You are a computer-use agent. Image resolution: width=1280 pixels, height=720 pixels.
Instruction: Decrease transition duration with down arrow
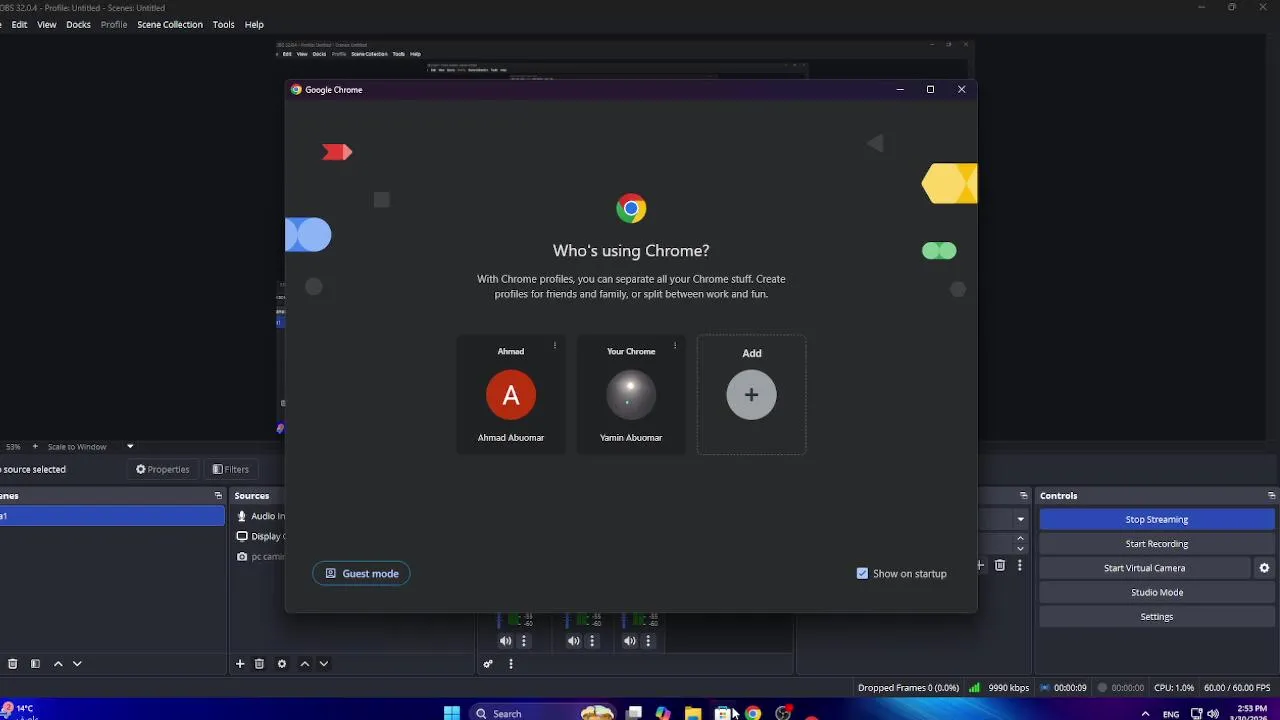click(x=1020, y=549)
